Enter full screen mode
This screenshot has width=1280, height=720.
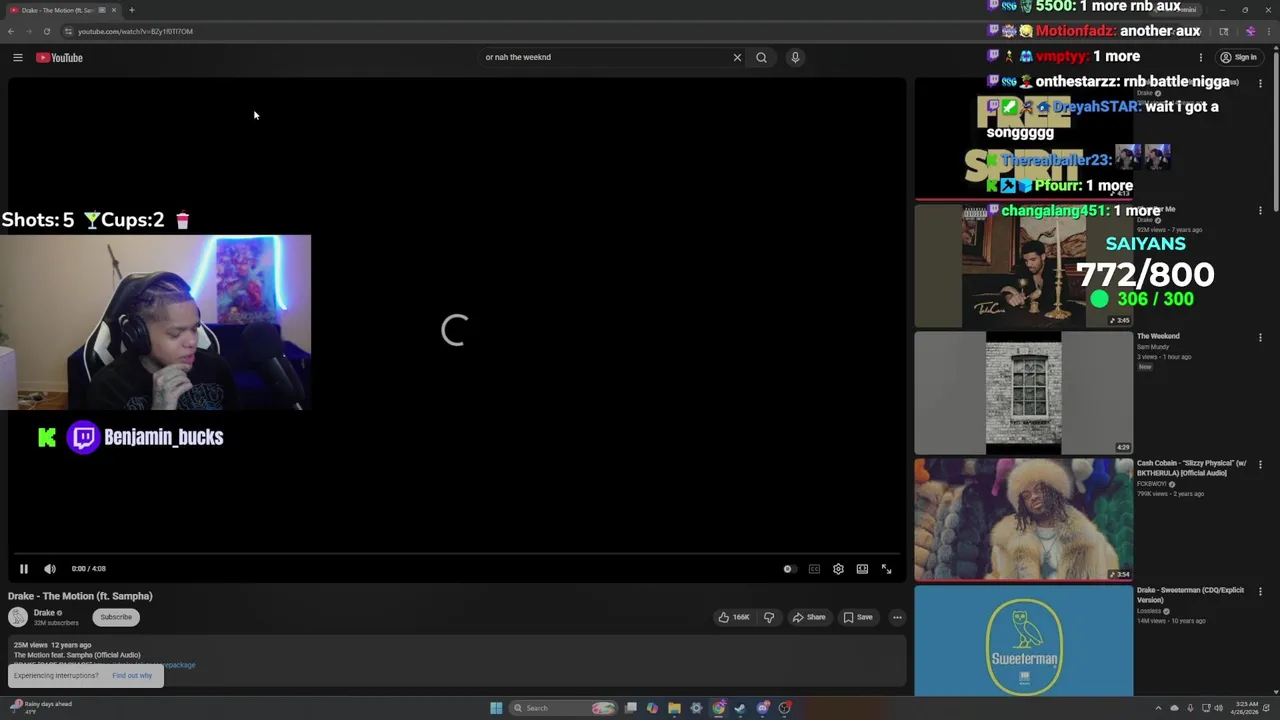pyautogui.click(x=886, y=569)
